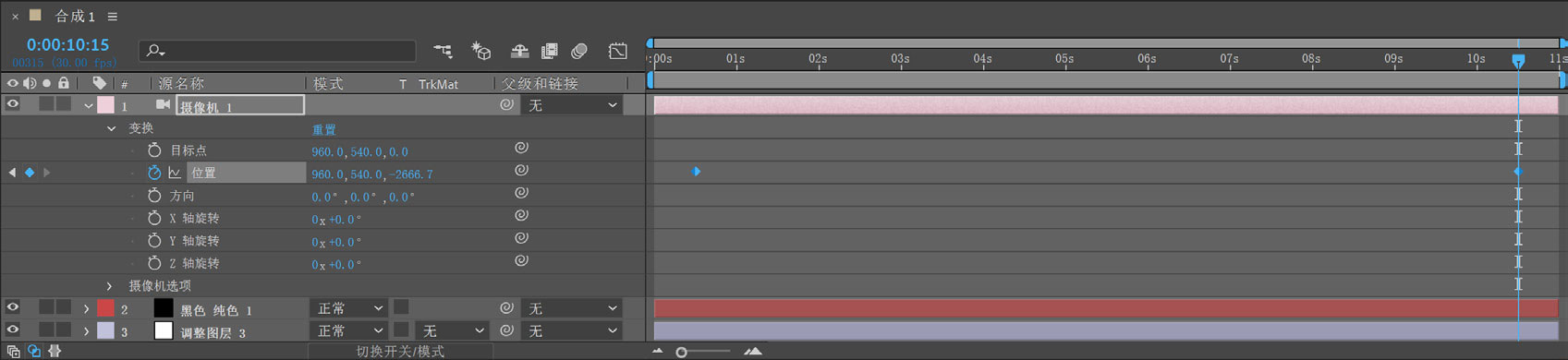Click the 重置 transform reset link
Image resolution: width=1568 pixels, height=360 pixels.
pos(323,129)
